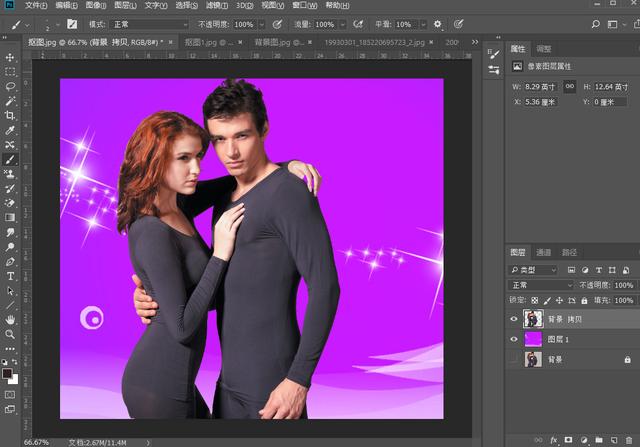
Task: Select the Horizontal Type tool
Action: (10, 276)
